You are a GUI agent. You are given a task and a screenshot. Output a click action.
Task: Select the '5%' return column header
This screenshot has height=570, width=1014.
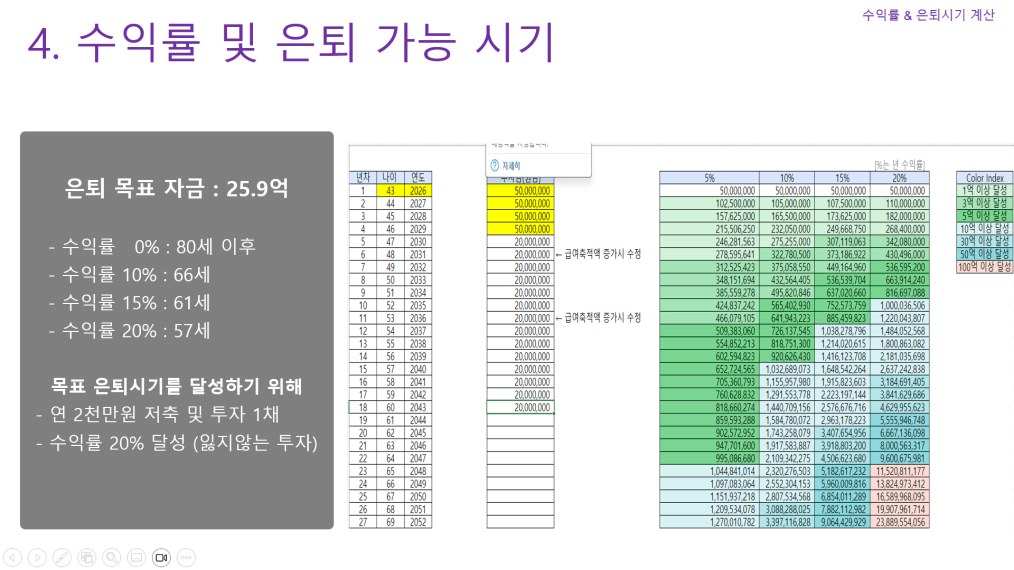coord(709,178)
